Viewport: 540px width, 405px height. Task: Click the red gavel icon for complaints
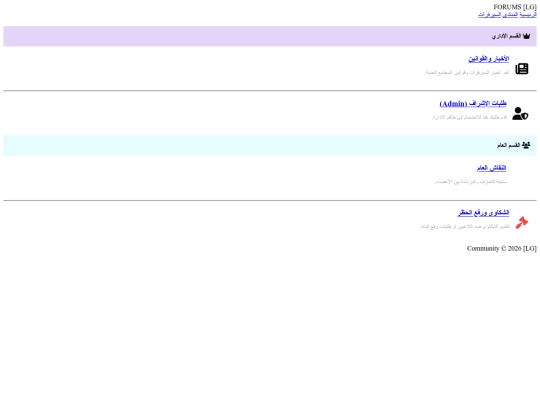coord(522,222)
